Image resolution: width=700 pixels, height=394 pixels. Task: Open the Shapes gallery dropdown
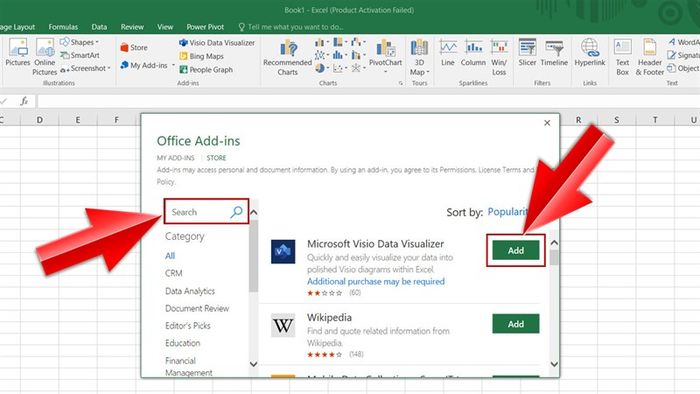[80, 42]
